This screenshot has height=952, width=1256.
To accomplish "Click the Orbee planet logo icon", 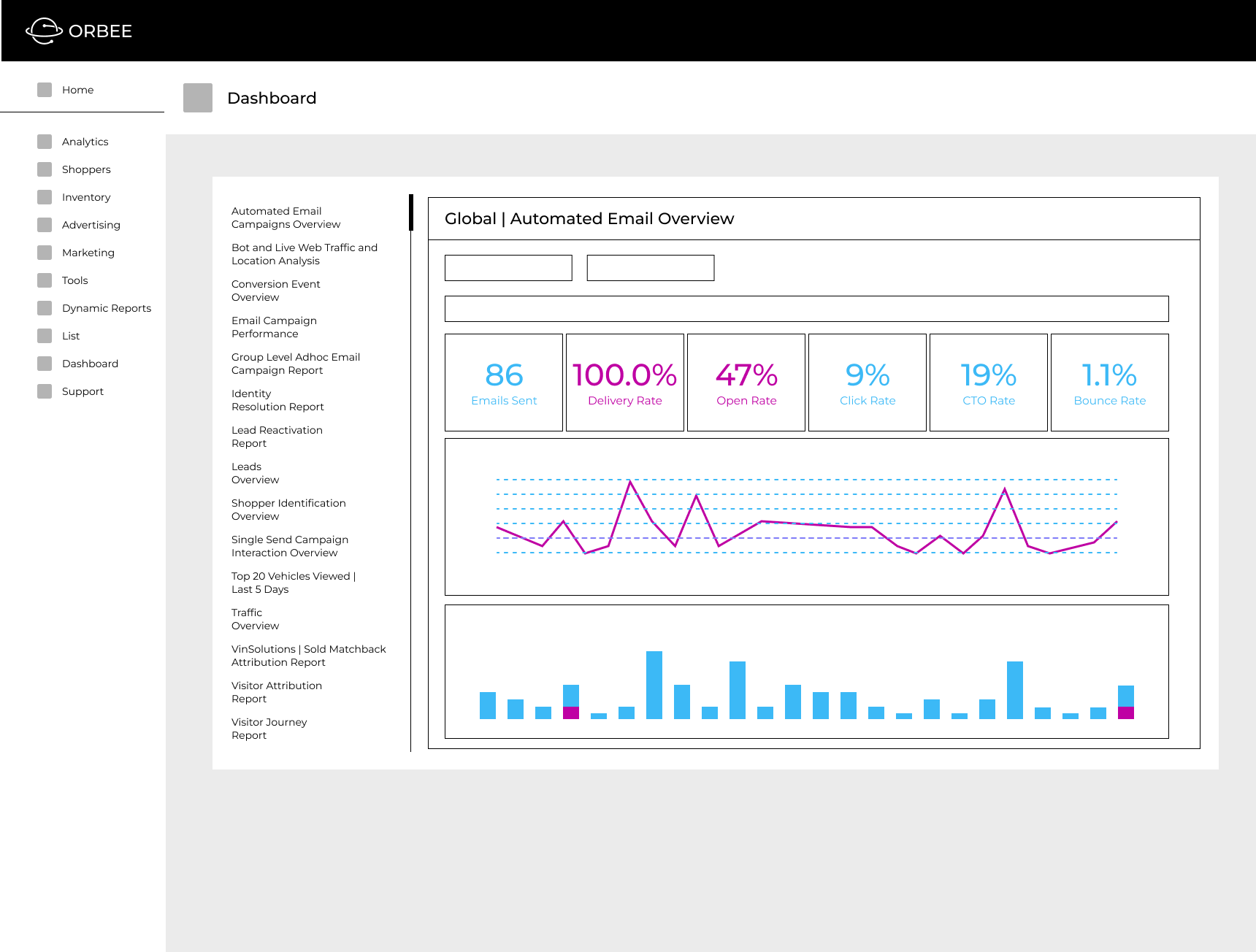I will pos(44,30).
